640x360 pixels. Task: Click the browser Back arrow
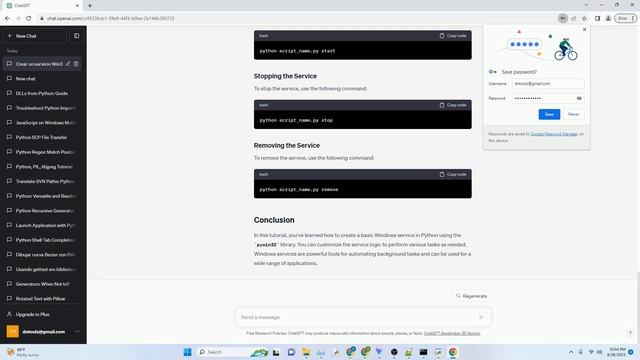click(7, 18)
